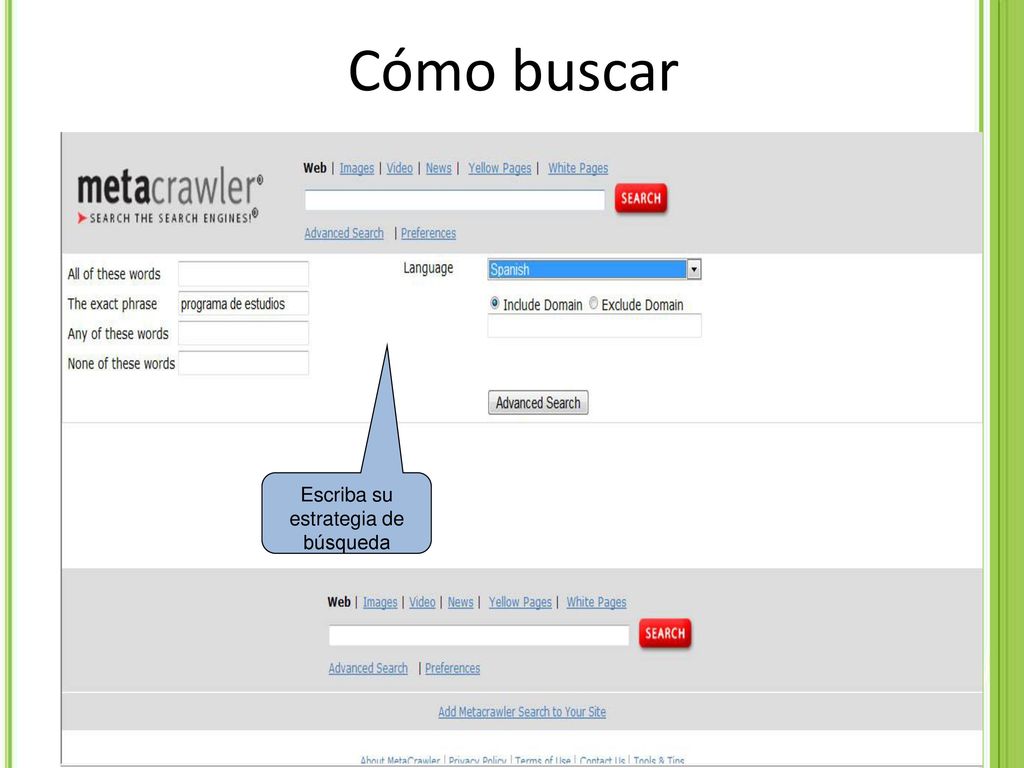Viewport: 1024px width, 768px height.
Task: Click the top red SEARCH button
Action: pyautogui.click(x=641, y=199)
